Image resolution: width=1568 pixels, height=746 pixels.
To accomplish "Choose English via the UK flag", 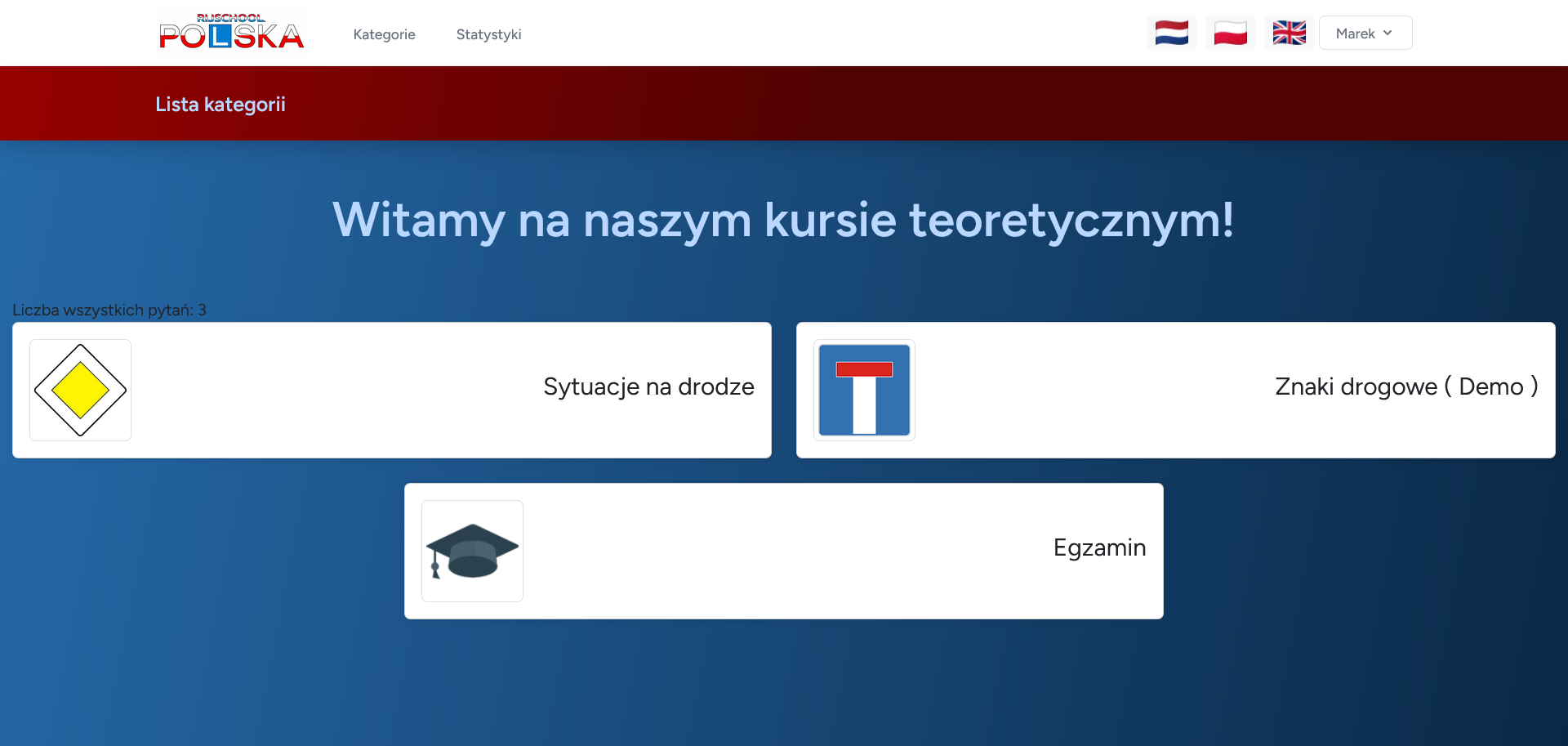I will (1289, 33).
